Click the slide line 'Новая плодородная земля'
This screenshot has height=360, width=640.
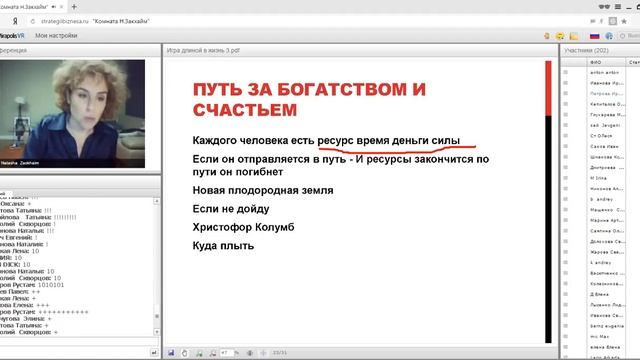click(x=263, y=190)
